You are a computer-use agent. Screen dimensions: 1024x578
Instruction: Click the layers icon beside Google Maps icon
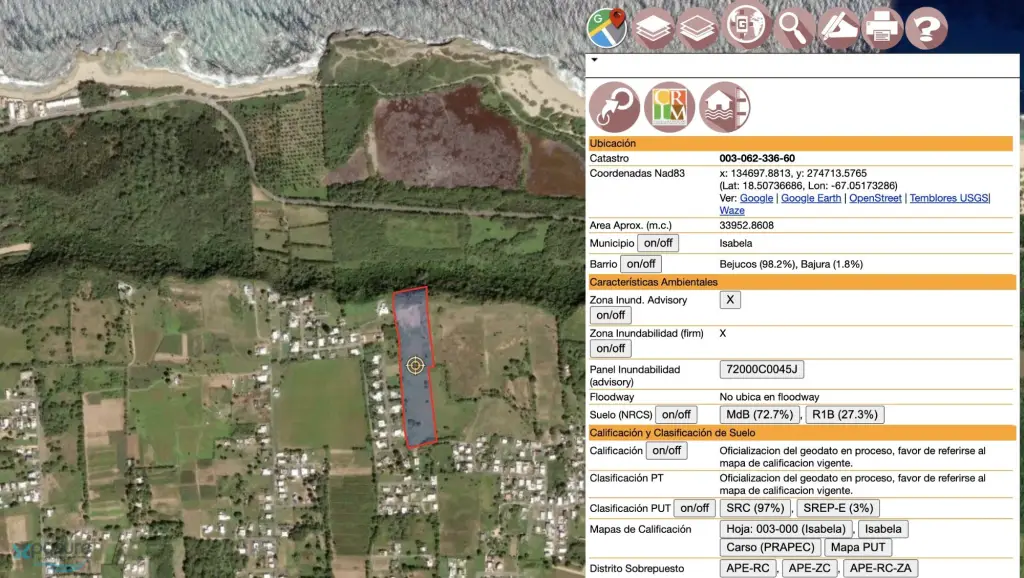(653, 27)
